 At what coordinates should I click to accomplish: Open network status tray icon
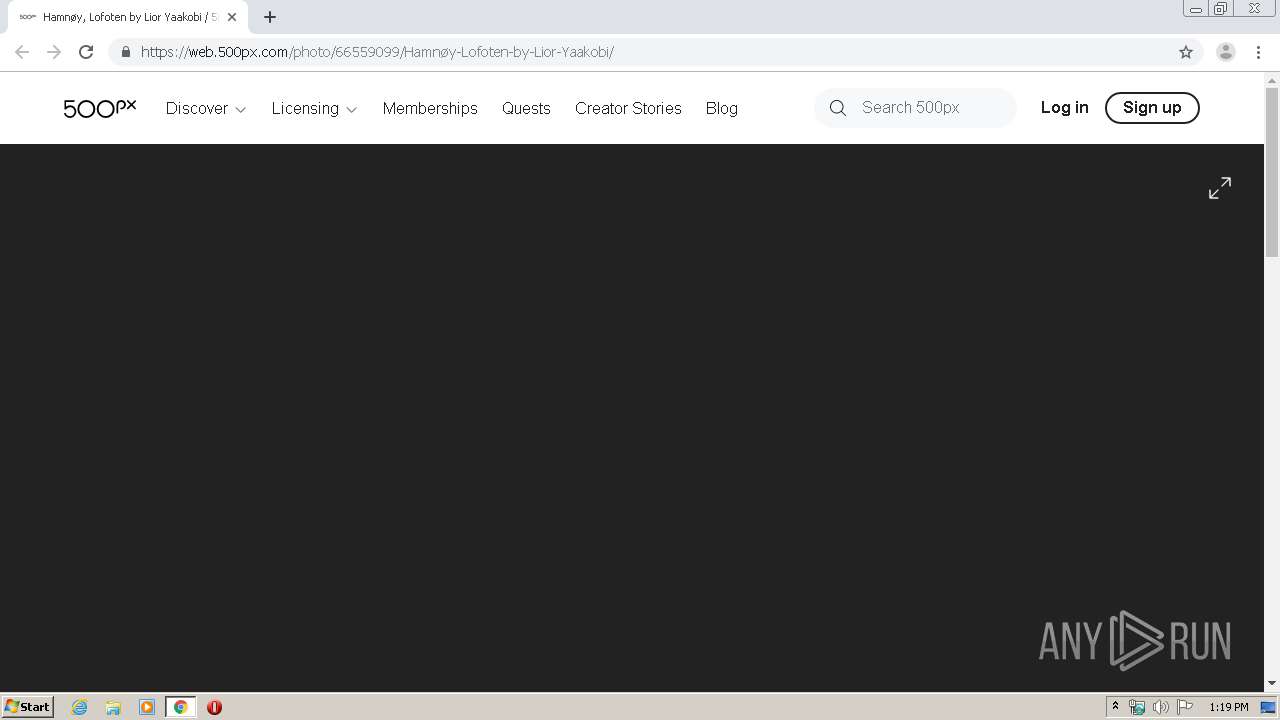(x=1137, y=707)
